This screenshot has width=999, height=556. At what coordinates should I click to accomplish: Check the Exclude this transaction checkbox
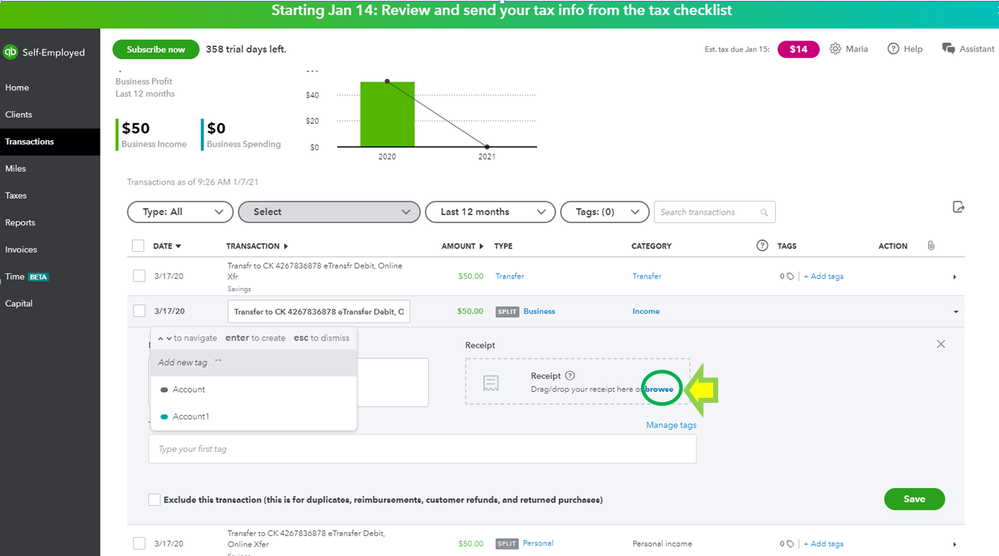point(154,499)
